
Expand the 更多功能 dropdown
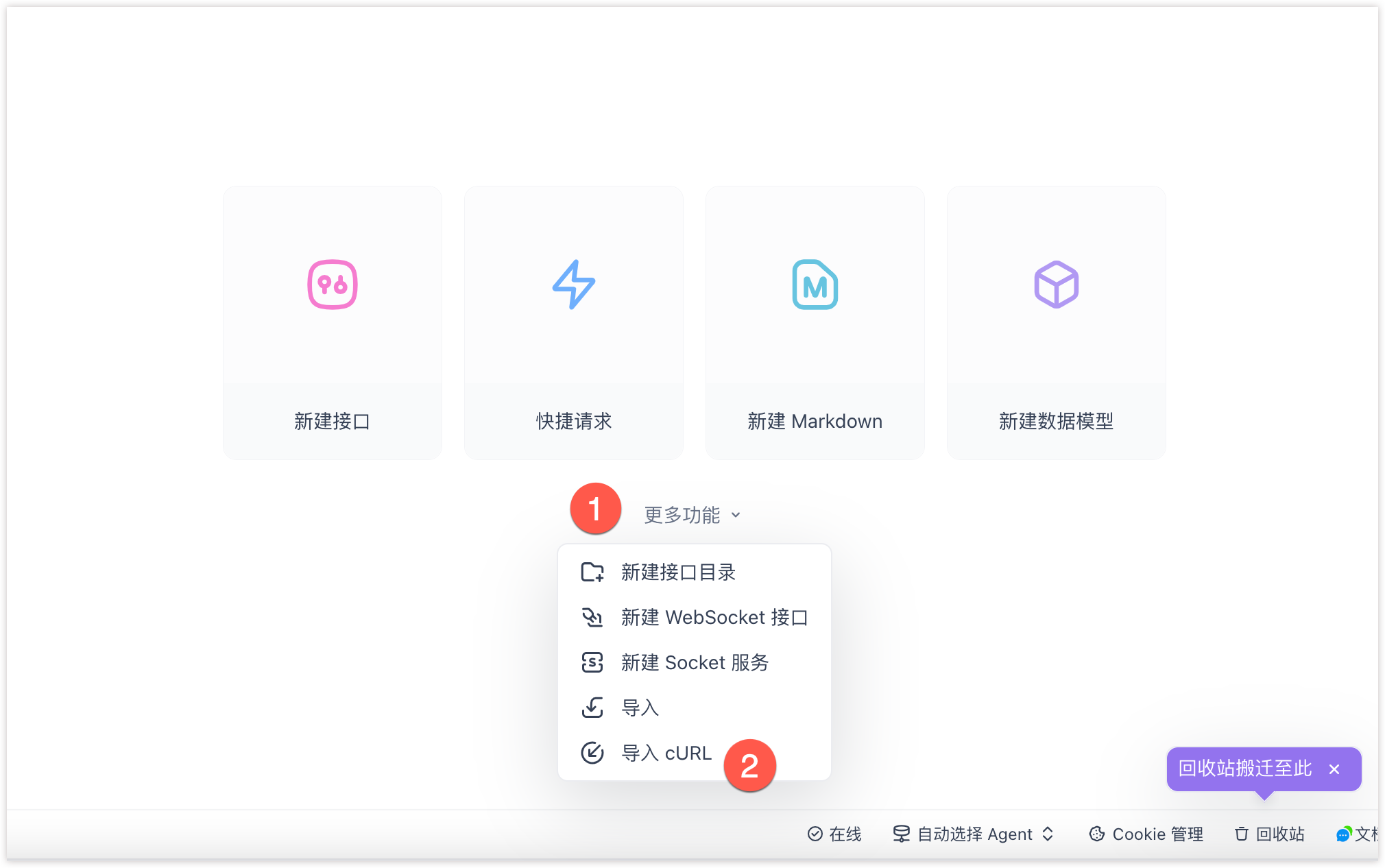(x=682, y=515)
